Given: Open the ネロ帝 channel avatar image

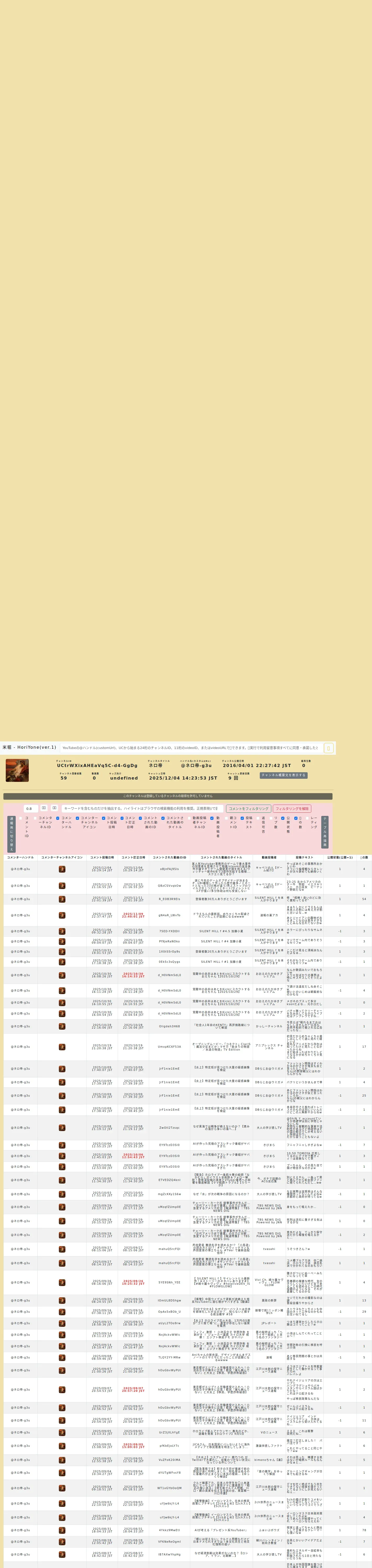Looking at the screenshot, I should tap(17, 770).
